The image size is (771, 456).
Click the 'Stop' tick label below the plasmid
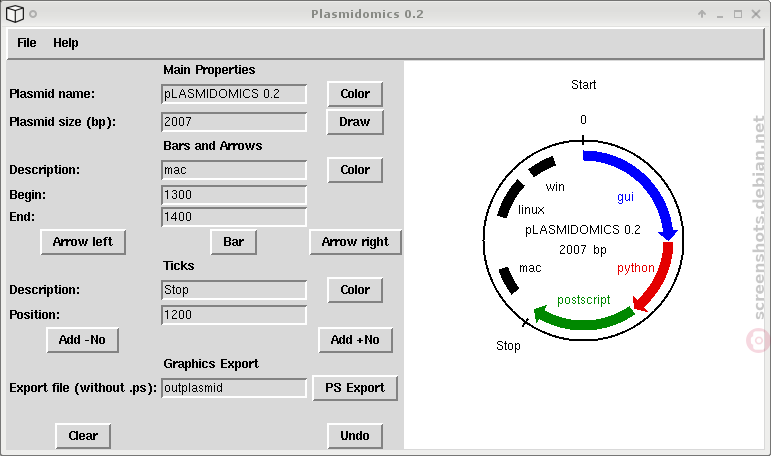(508, 346)
